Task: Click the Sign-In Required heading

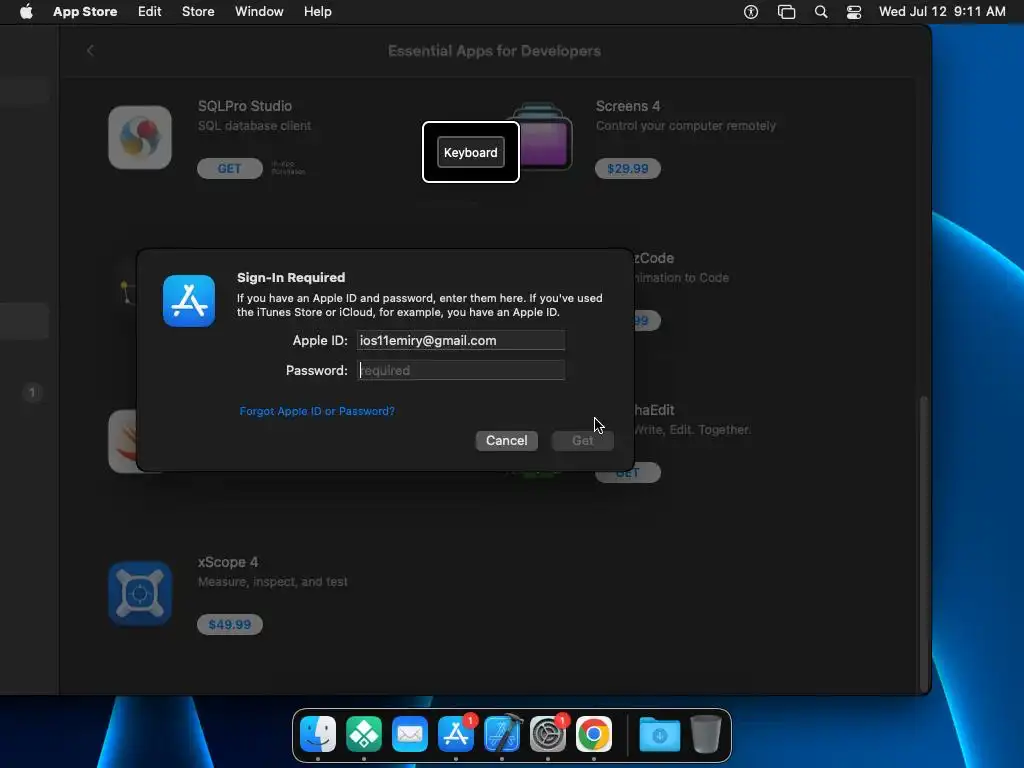Action: tap(291, 278)
